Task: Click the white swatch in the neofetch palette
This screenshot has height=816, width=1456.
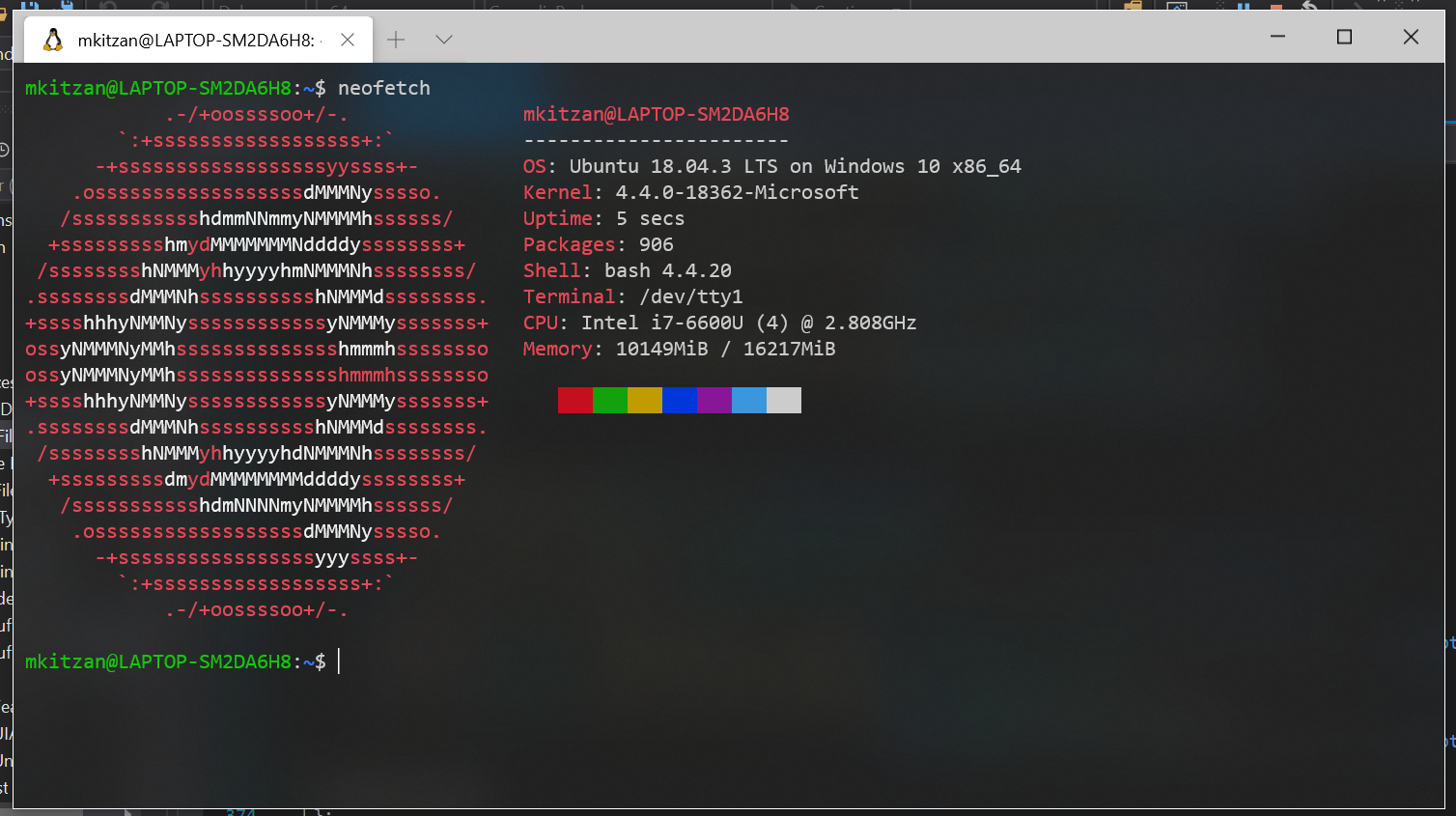Action: tap(783, 400)
